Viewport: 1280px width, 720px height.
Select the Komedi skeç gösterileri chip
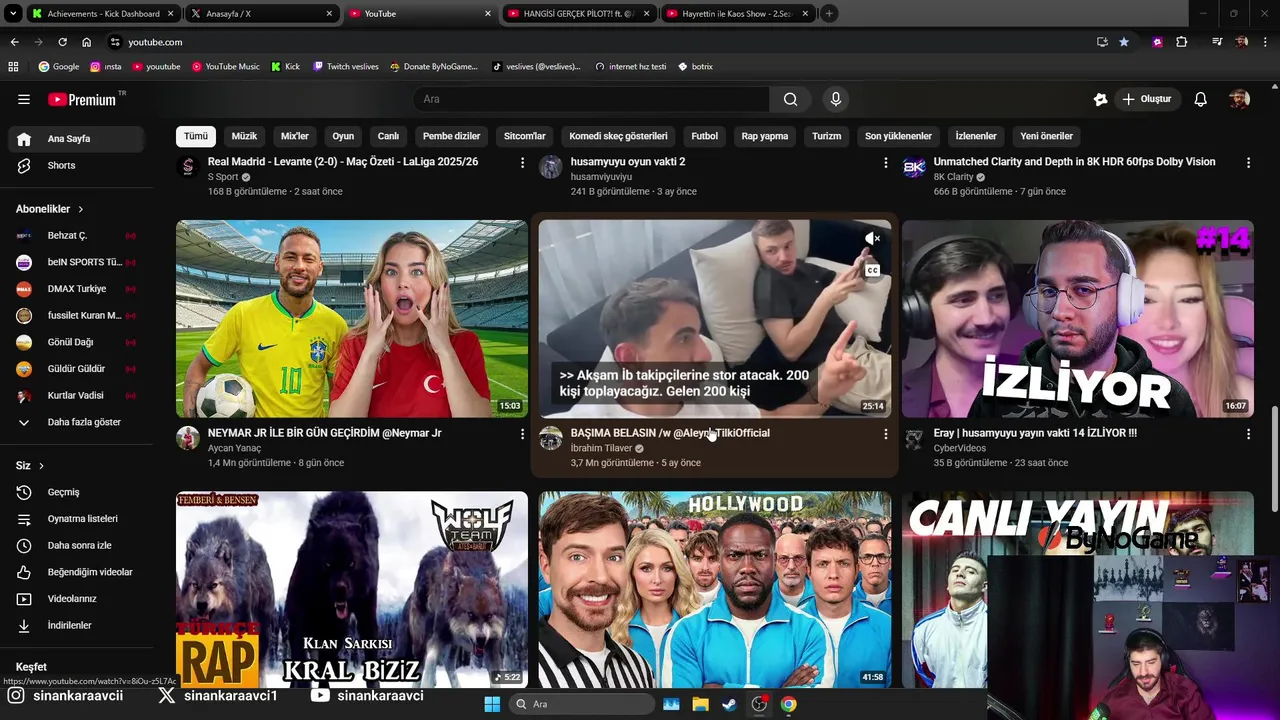click(618, 136)
